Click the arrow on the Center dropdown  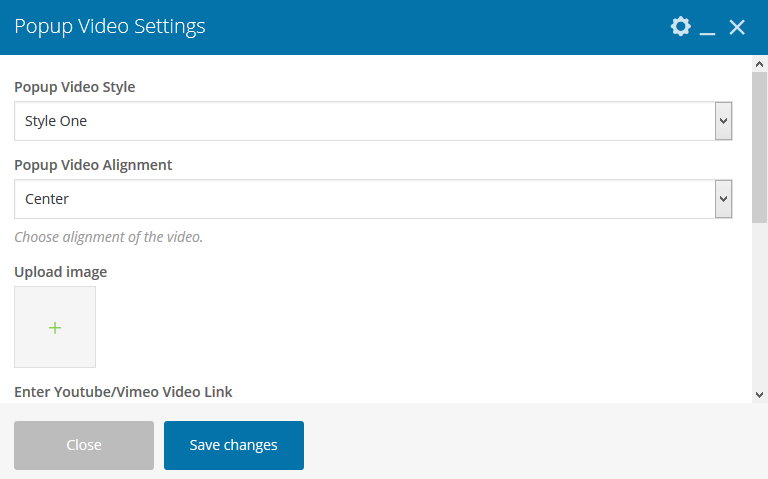coord(723,199)
